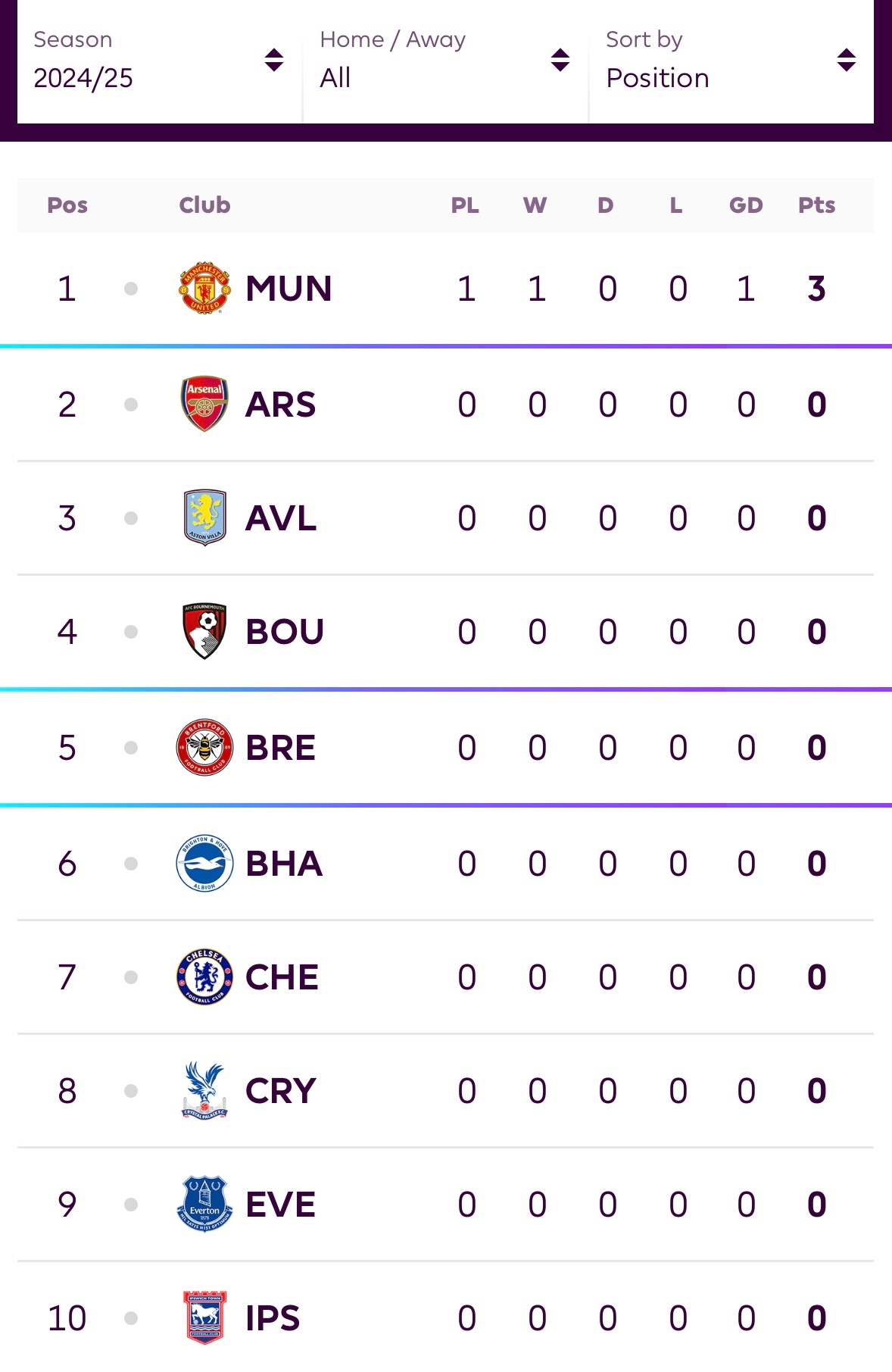Image resolution: width=892 pixels, height=1372 pixels.
Task: Open the Home / Away filter dropdown
Action: [445, 60]
